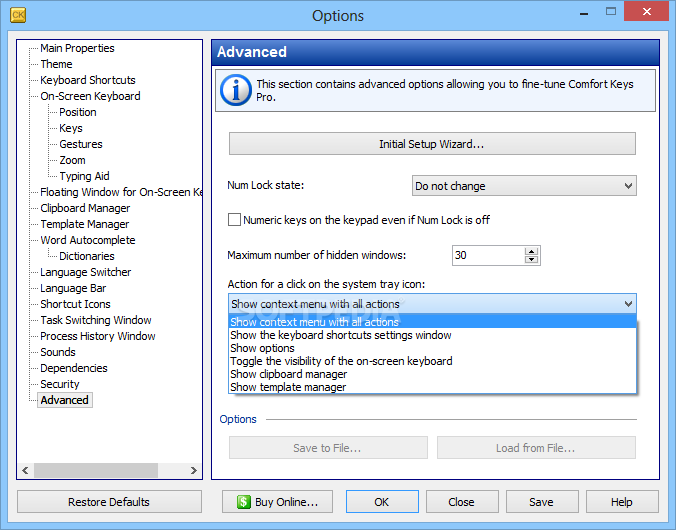The image size is (676, 530).
Task: Click the Restore Defaults button
Action: [x=109, y=502]
